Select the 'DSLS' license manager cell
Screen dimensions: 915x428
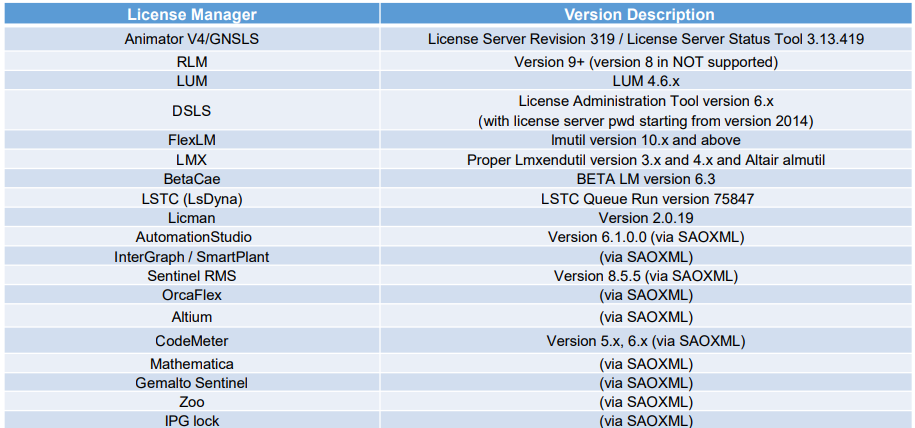tap(192, 111)
